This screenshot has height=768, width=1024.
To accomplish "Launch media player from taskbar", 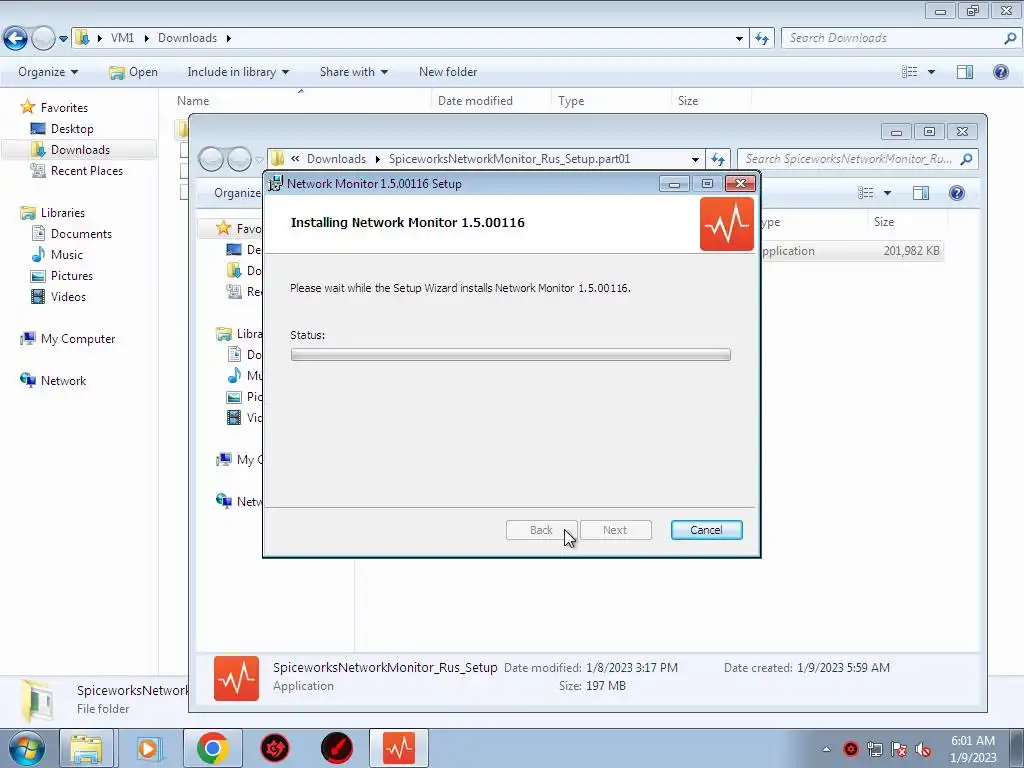I will point(148,748).
